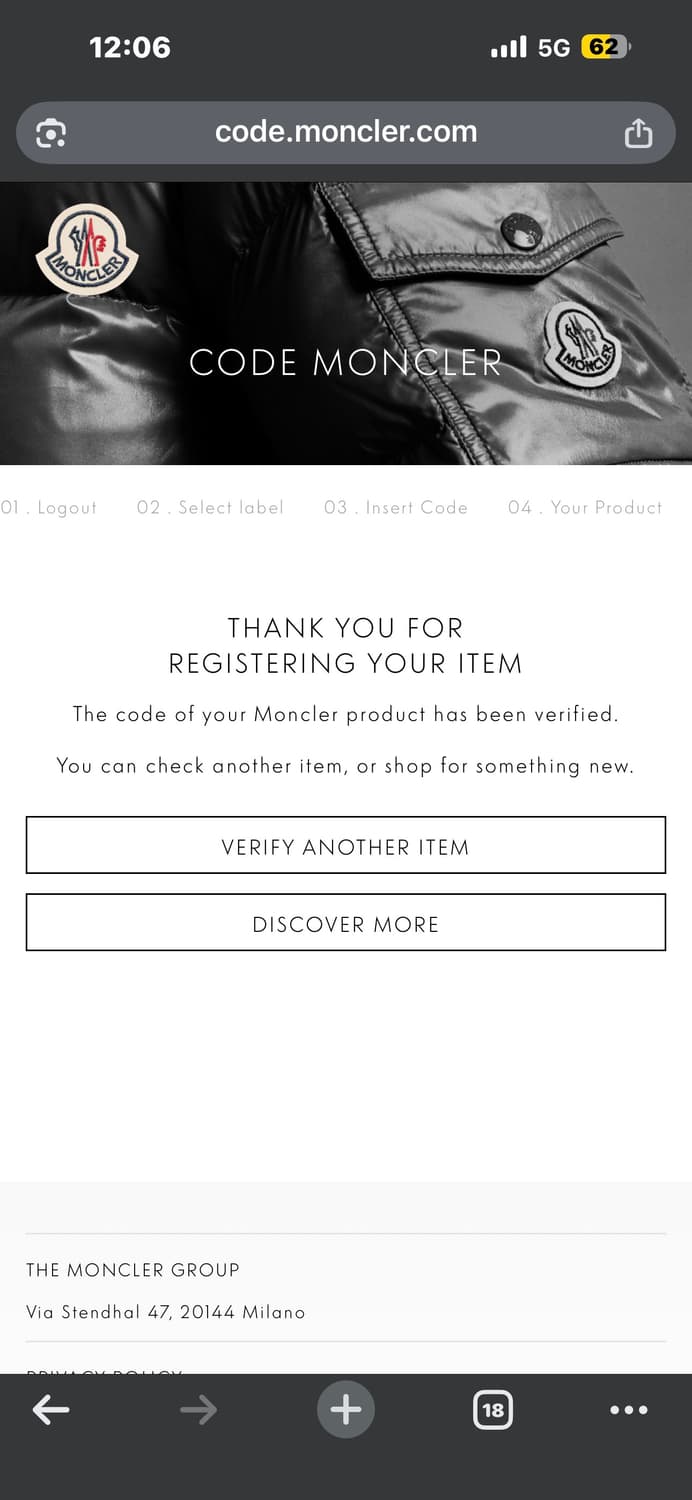This screenshot has height=1500, width=692.
Task: Click the Discover More button
Action: [346, 923]
